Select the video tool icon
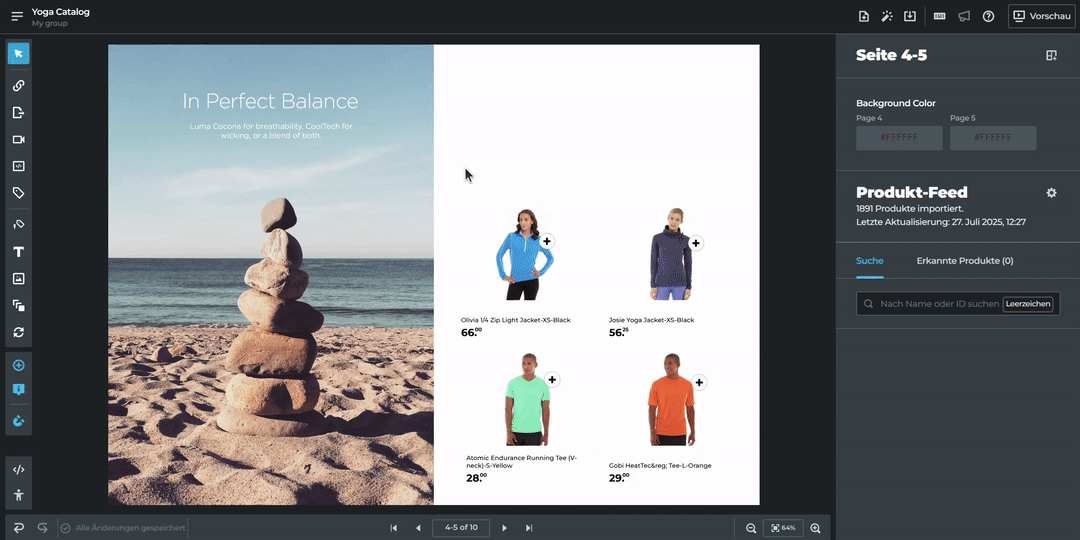Image resolution: width=1080 pixels, height=540 pixels. click(18, 140)
